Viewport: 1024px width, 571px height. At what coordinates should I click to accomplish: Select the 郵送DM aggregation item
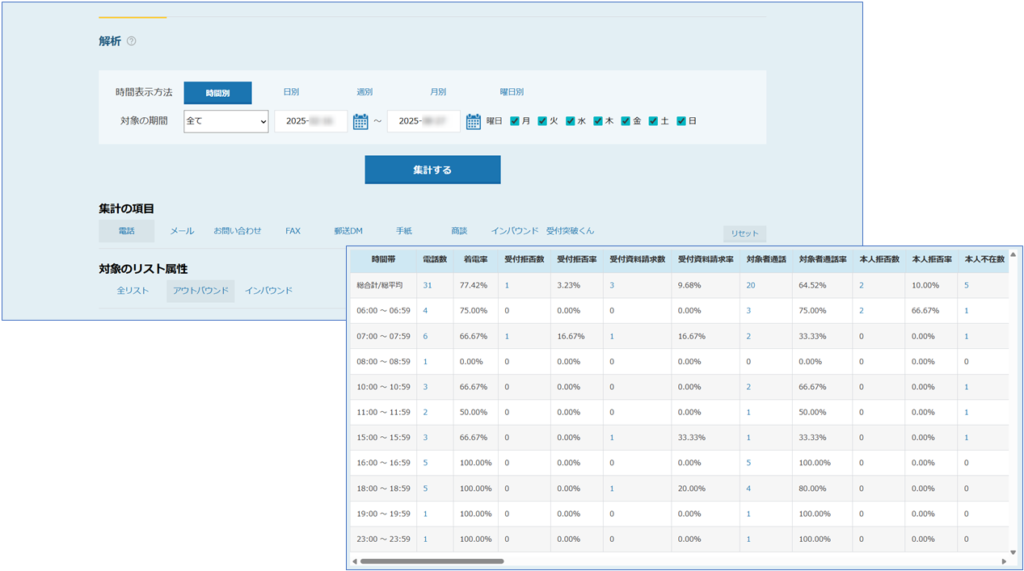(x=348, y=231)
